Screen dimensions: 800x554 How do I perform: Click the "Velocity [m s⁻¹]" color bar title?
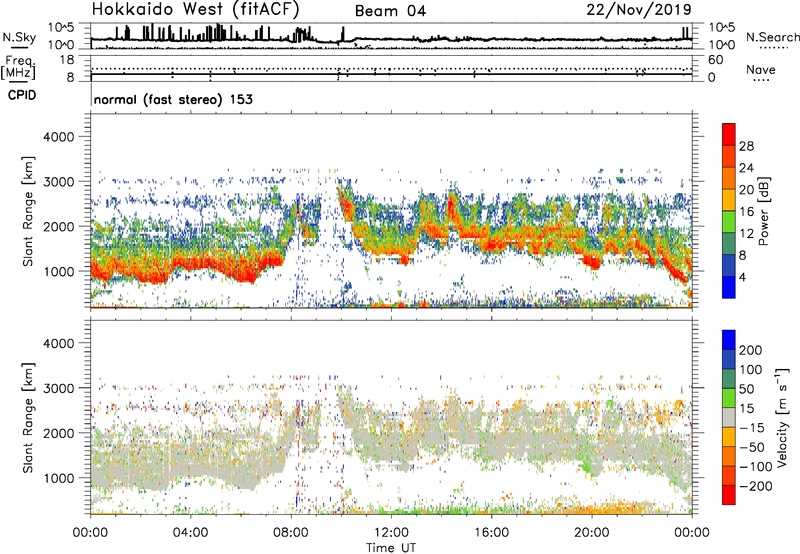point(782,418)
